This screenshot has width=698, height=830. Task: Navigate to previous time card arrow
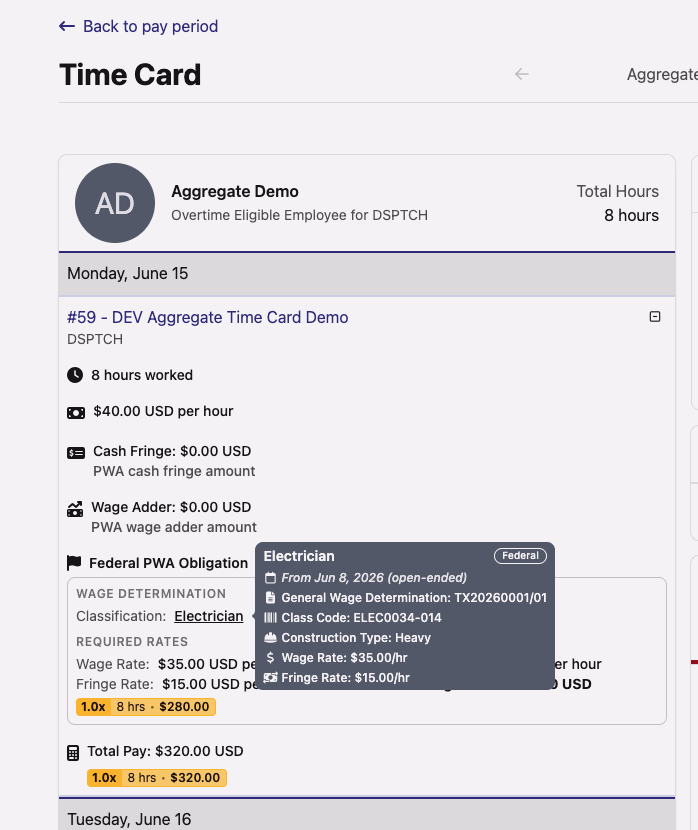pos(522,74)
